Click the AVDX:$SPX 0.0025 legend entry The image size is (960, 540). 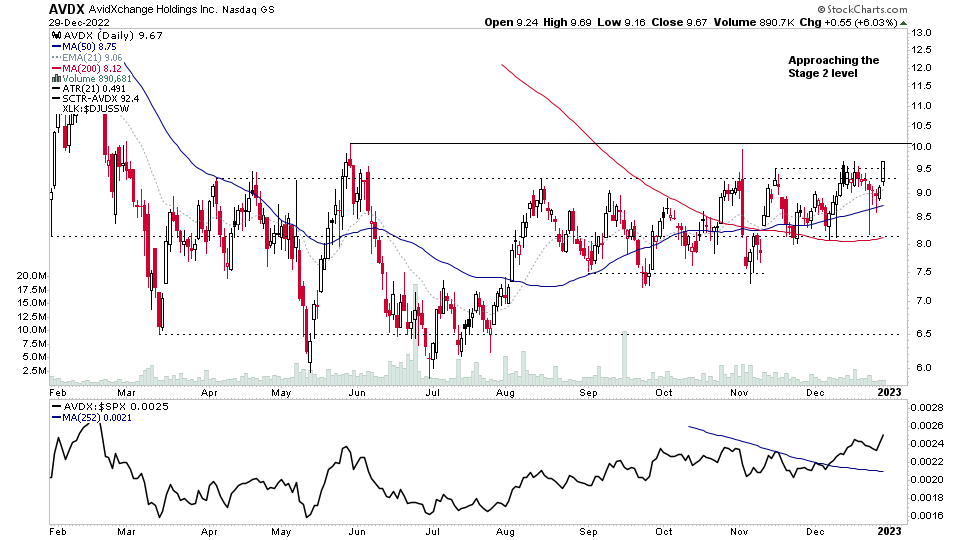tap(115, 407)
